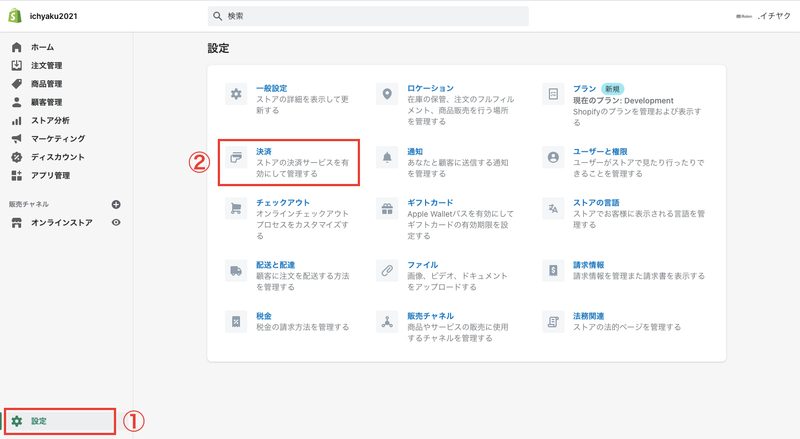Click the ichyaku2021 store name
The image size is (800, 439).
(x=53, y=16)
